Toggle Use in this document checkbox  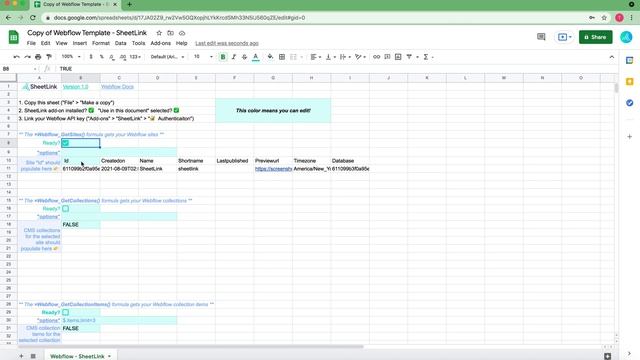176,110
